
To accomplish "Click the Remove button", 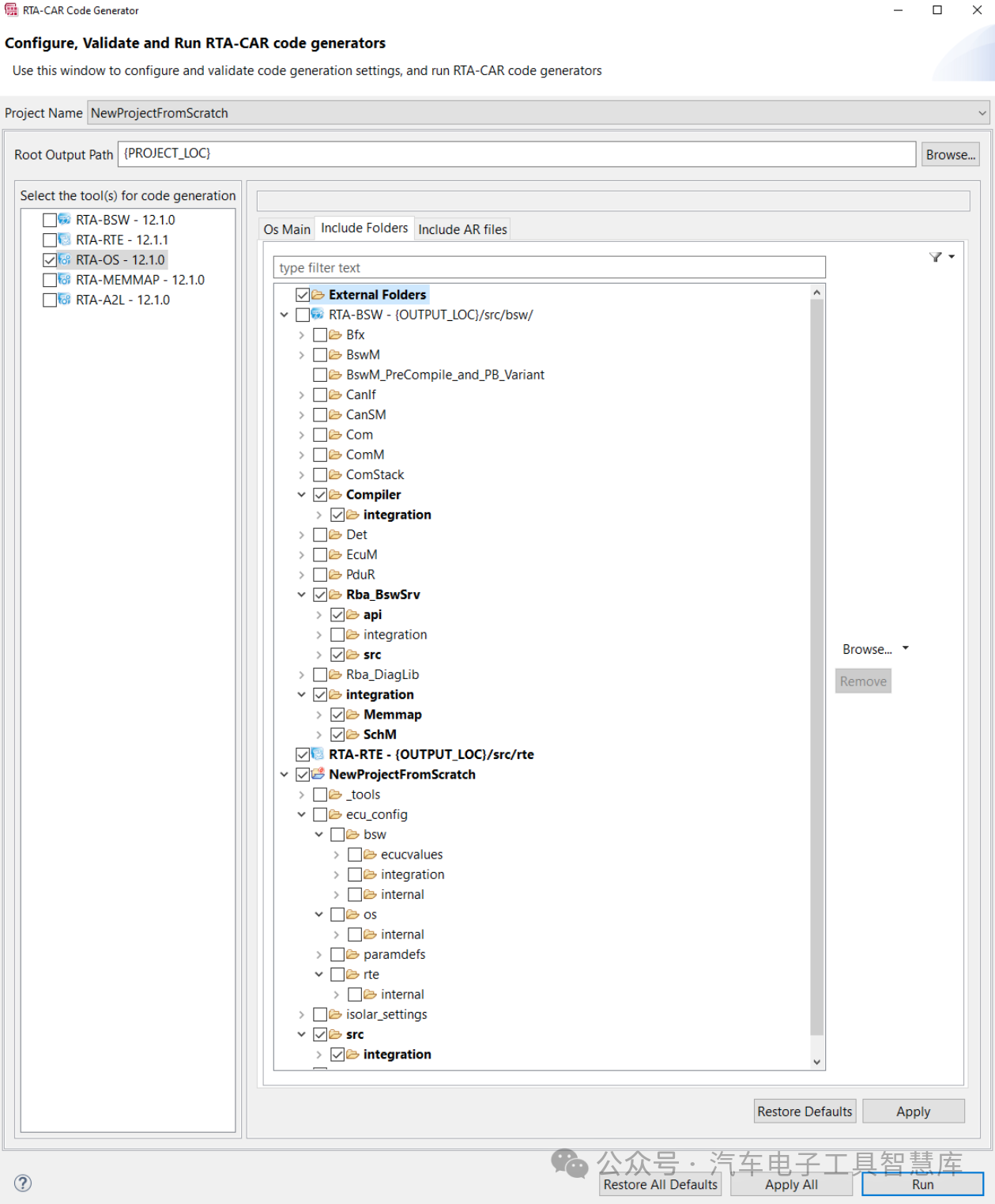I will click(863, 681).
